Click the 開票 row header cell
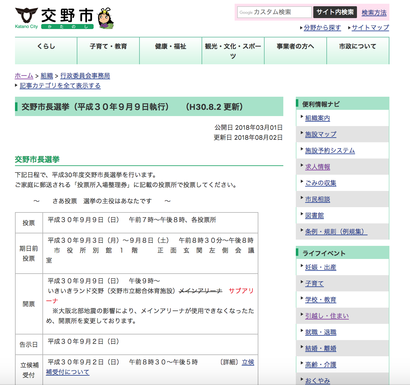Screen dimensions: 410x385 pyautogui.click(x=29, y=304)
